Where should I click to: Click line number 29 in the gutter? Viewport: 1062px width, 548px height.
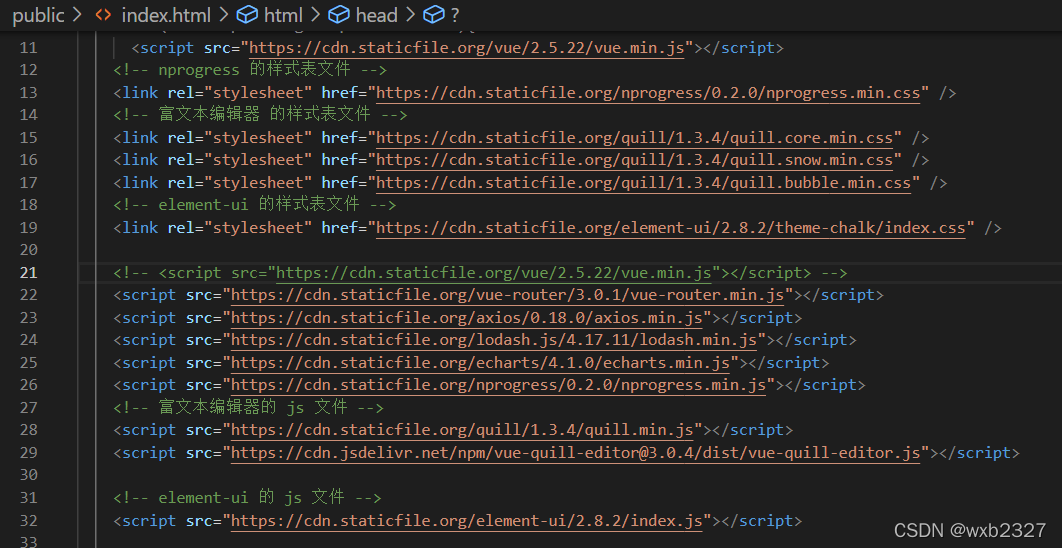[x=28, y=452]
